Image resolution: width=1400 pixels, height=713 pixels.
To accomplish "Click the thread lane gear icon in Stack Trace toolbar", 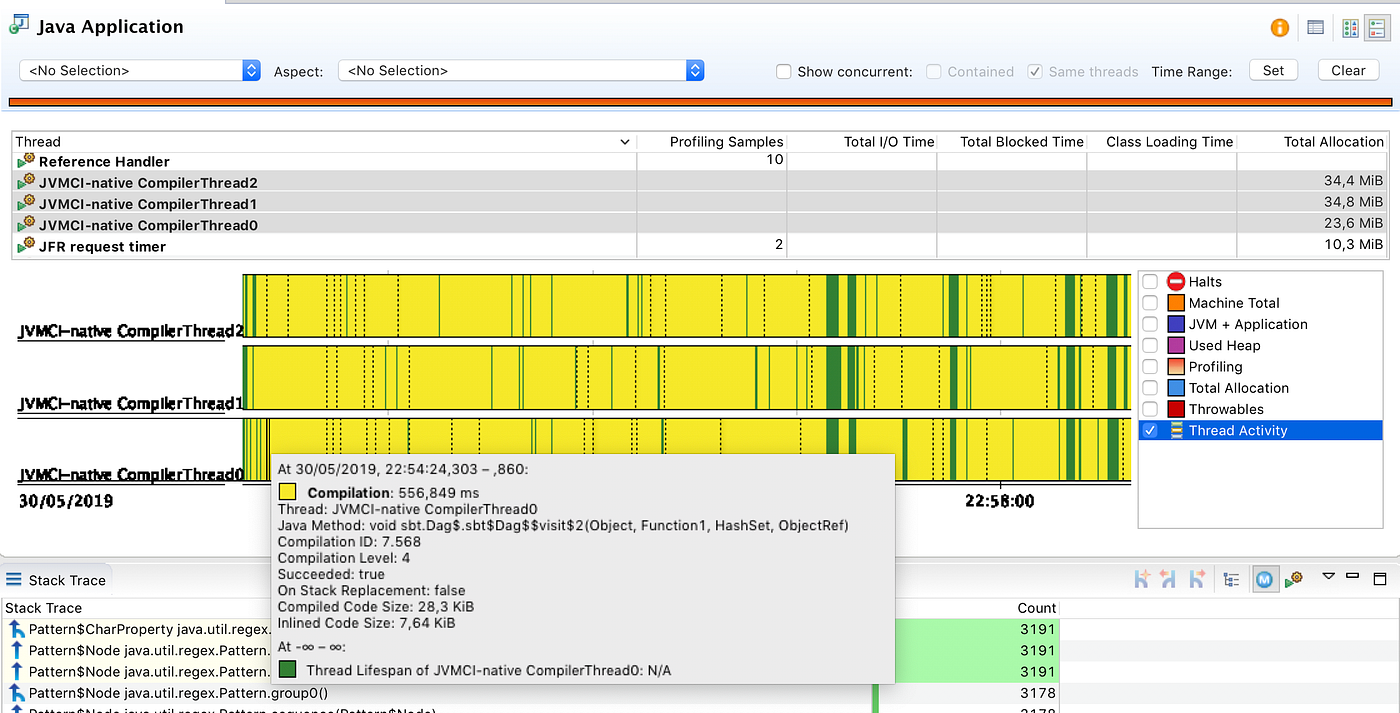I will point(1293,578).
